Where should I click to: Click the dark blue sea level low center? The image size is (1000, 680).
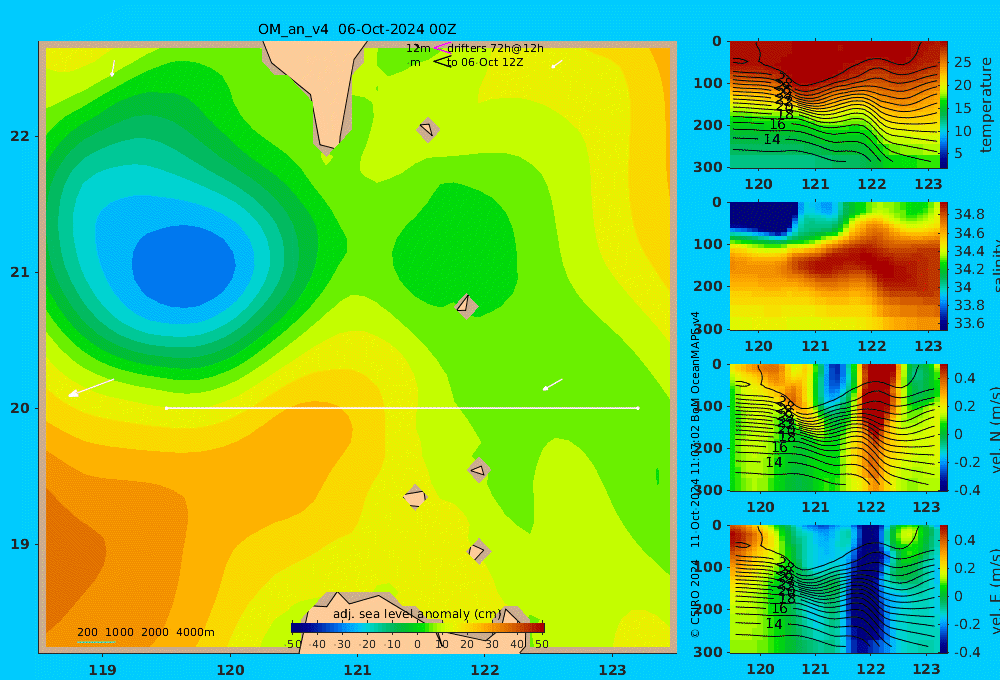coord(184,266)
